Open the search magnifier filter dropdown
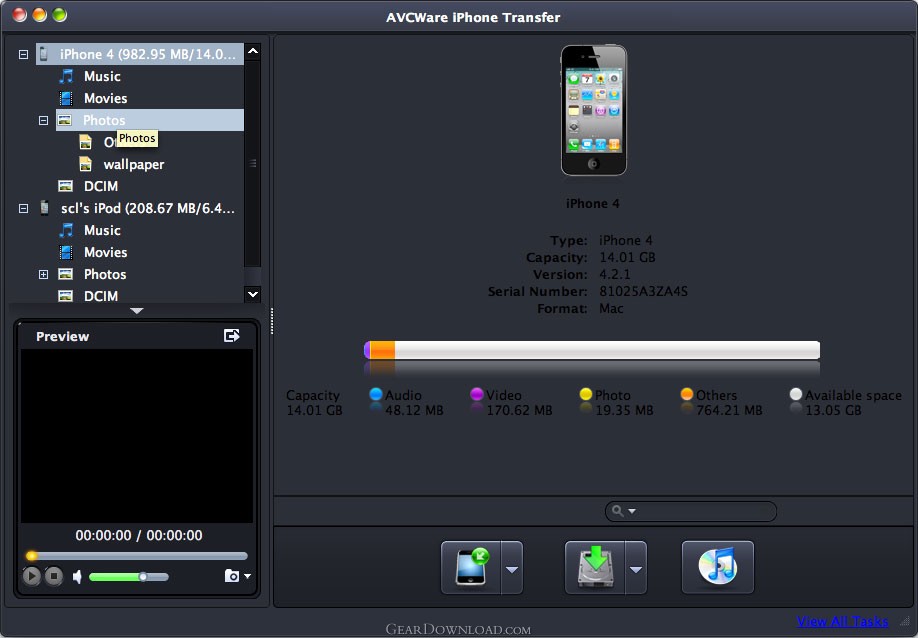This screenshot has width=918, height=638. pyautogui.click(x=624, y=511)
